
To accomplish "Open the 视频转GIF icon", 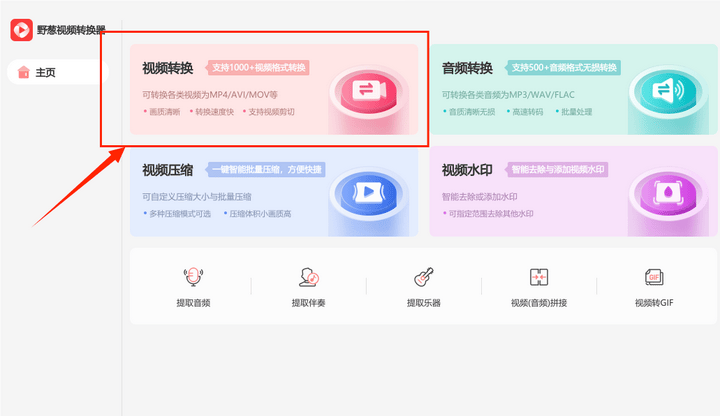I will [654, 278].
